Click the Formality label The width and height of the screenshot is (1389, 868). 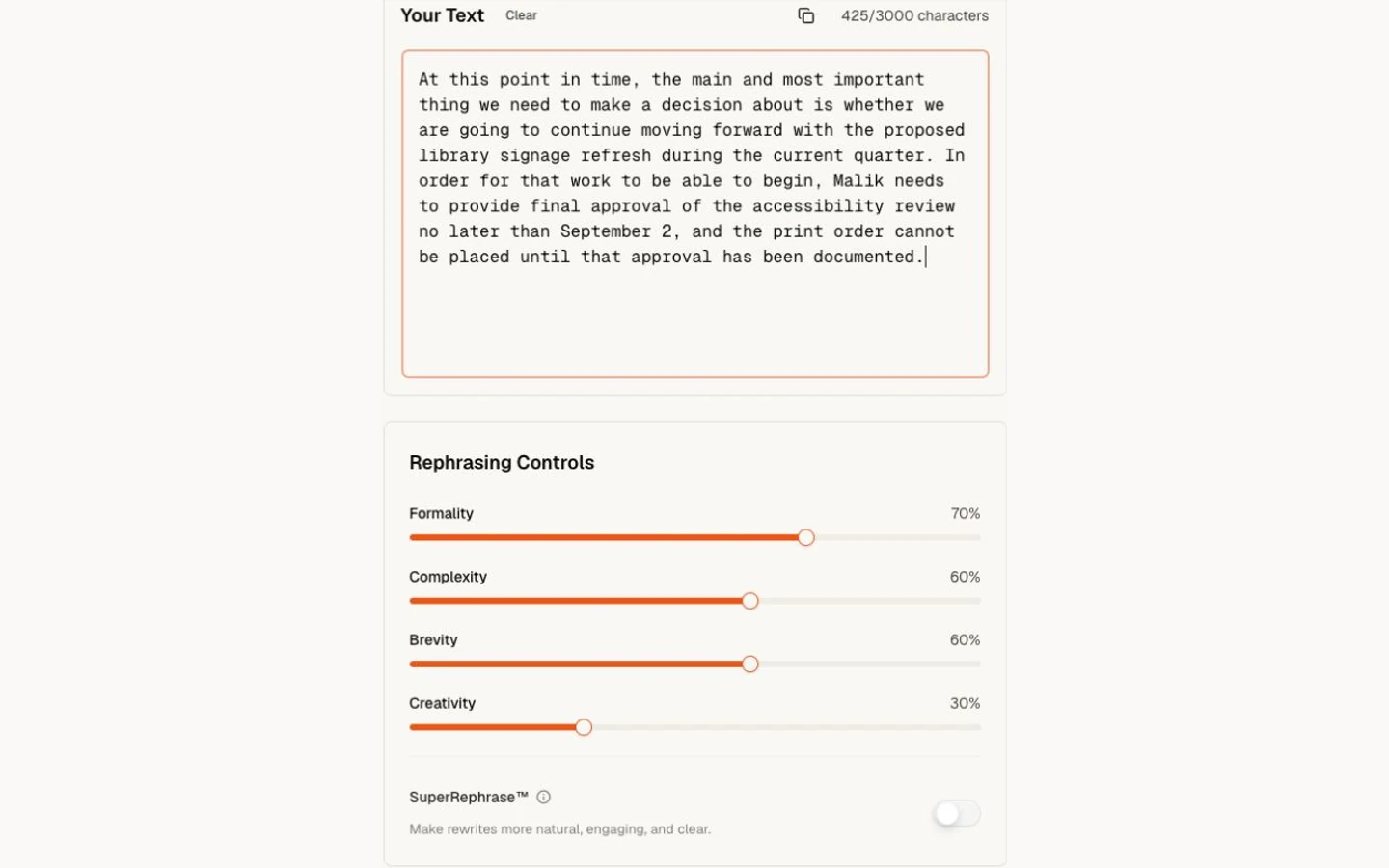[441, 513]
